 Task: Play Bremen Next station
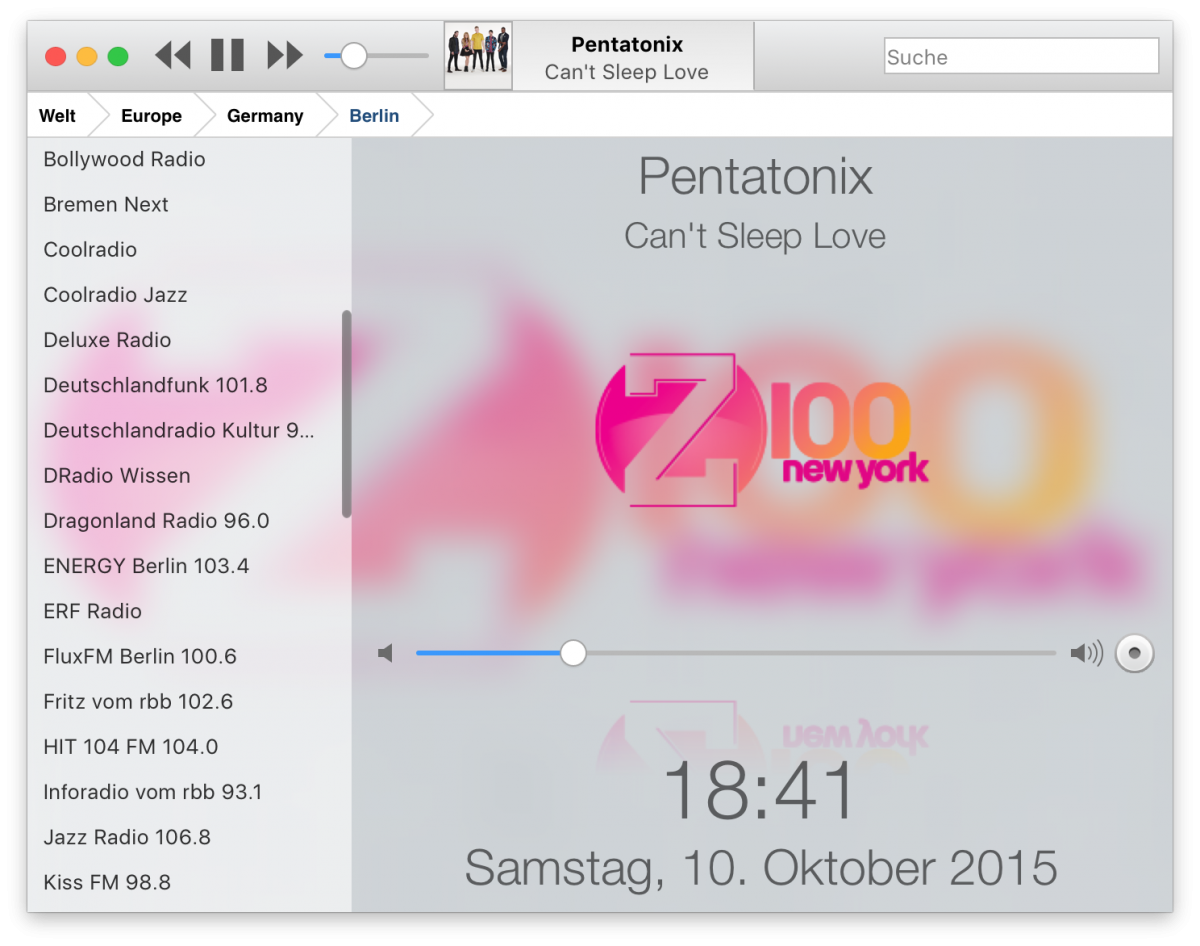coord(189,204)
